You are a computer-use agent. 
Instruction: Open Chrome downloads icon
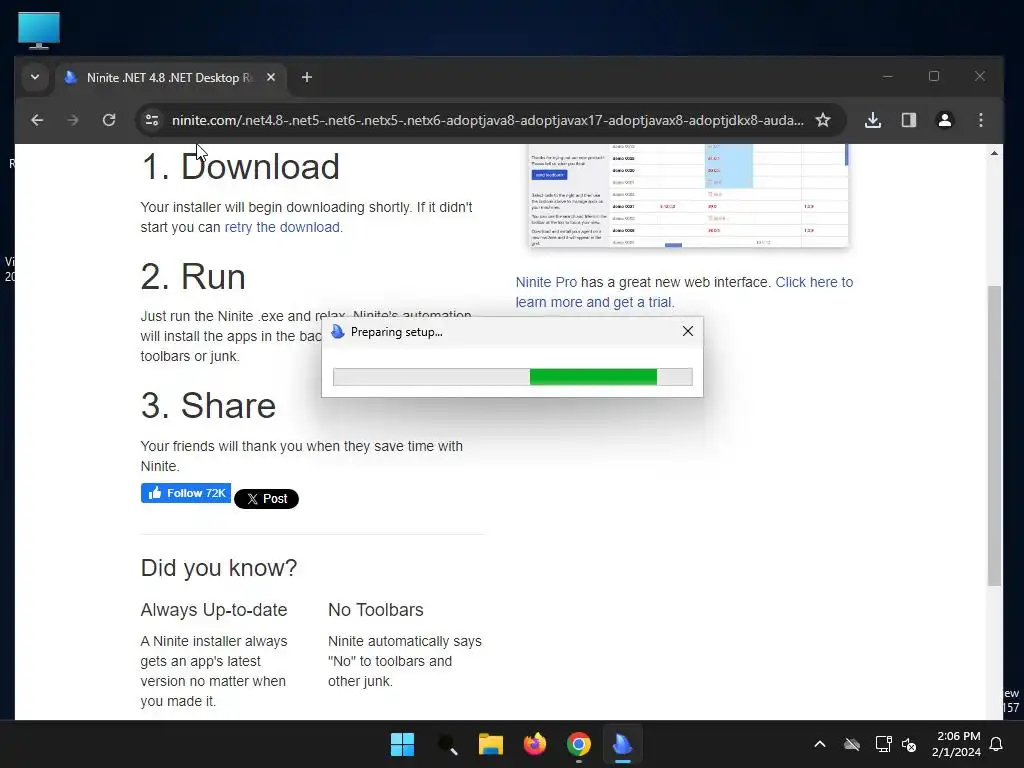[873, 120]
